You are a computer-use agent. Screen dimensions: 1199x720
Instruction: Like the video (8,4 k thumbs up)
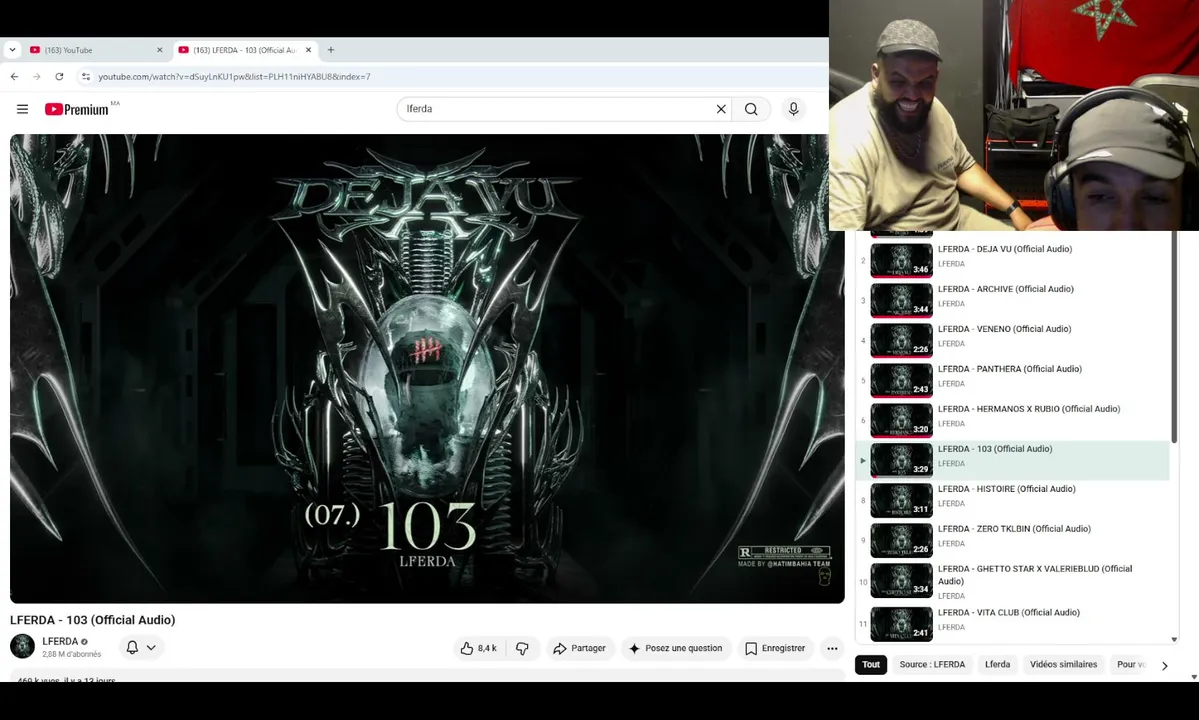(479, 648)
